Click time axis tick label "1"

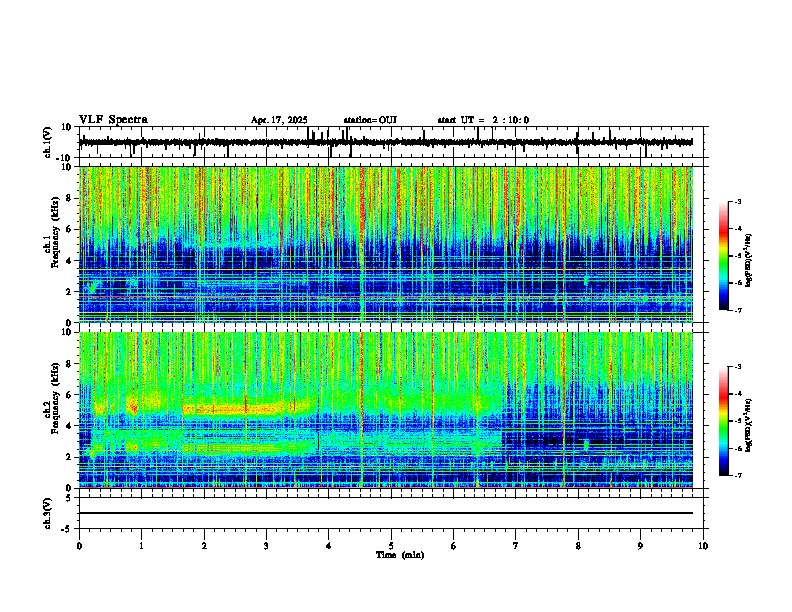(x=141, y=546)
